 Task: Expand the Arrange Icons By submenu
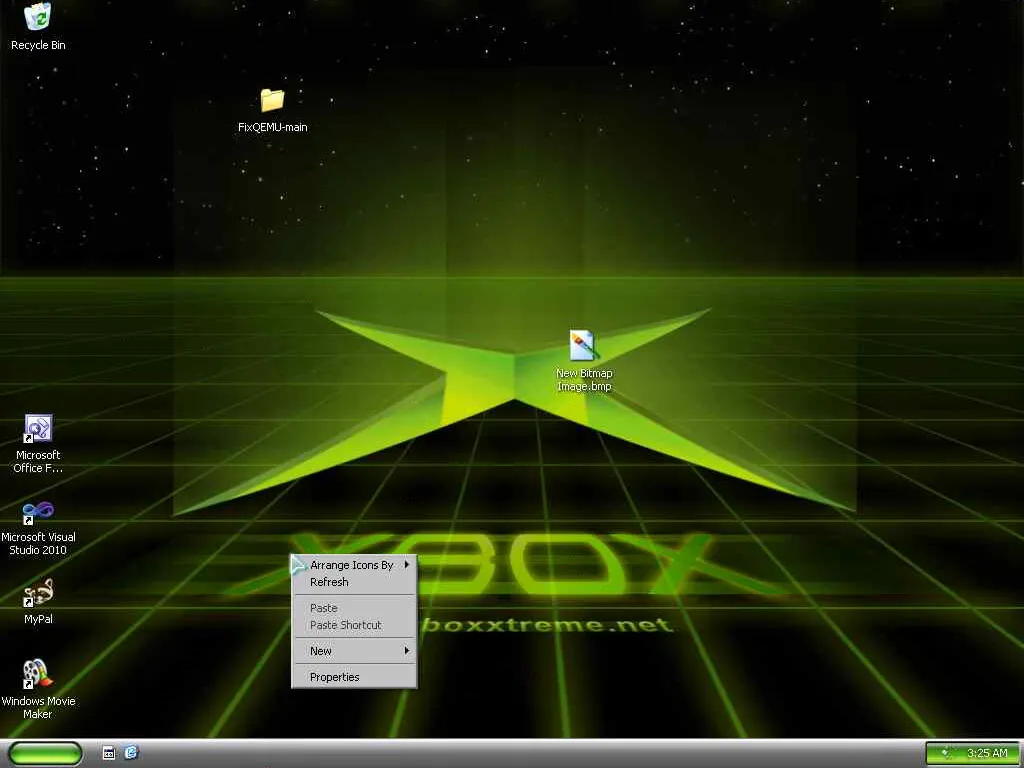[x=354, y=565]
